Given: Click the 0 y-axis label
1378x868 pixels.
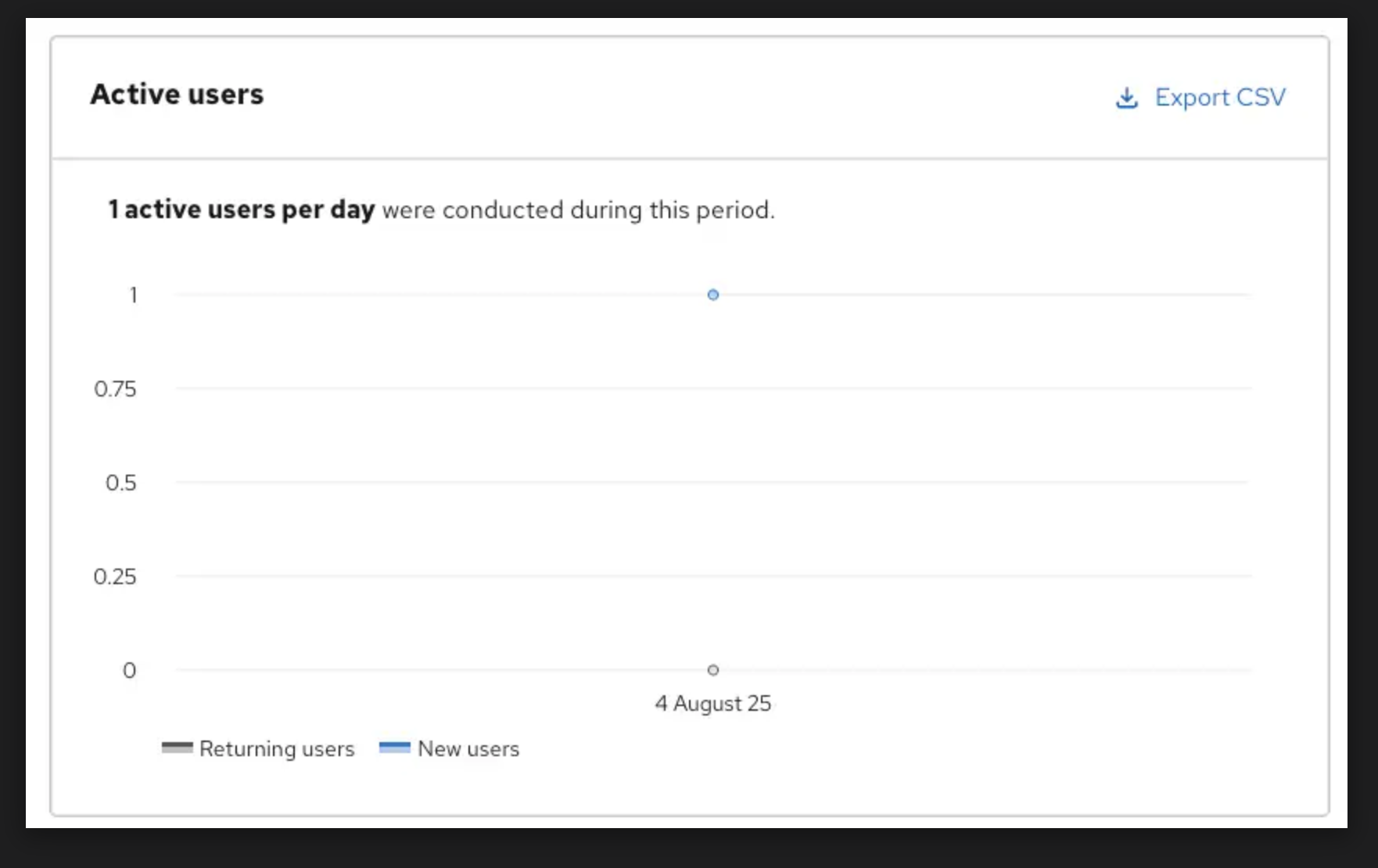Looking at the screenshot, I should [129, 670].
